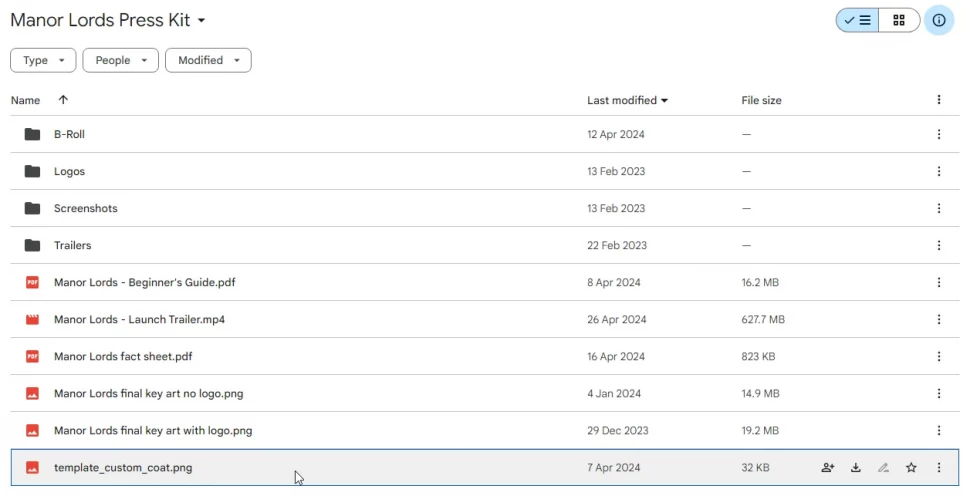Viewport: 970px width, 496px height.
Task: Reverse the sort direction arrow beside Name
Action: coord(63,100)
